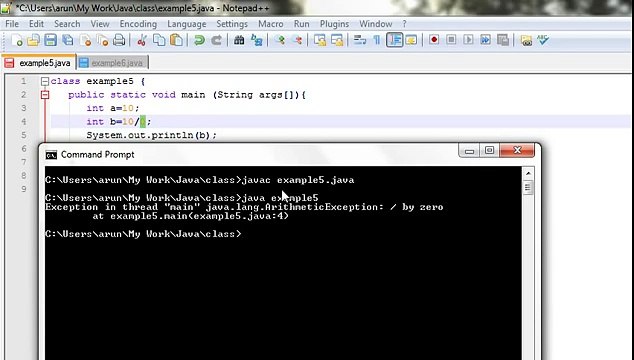
Task: Toggle the Indent Guide toolbar button
Action: coord(394,40)
